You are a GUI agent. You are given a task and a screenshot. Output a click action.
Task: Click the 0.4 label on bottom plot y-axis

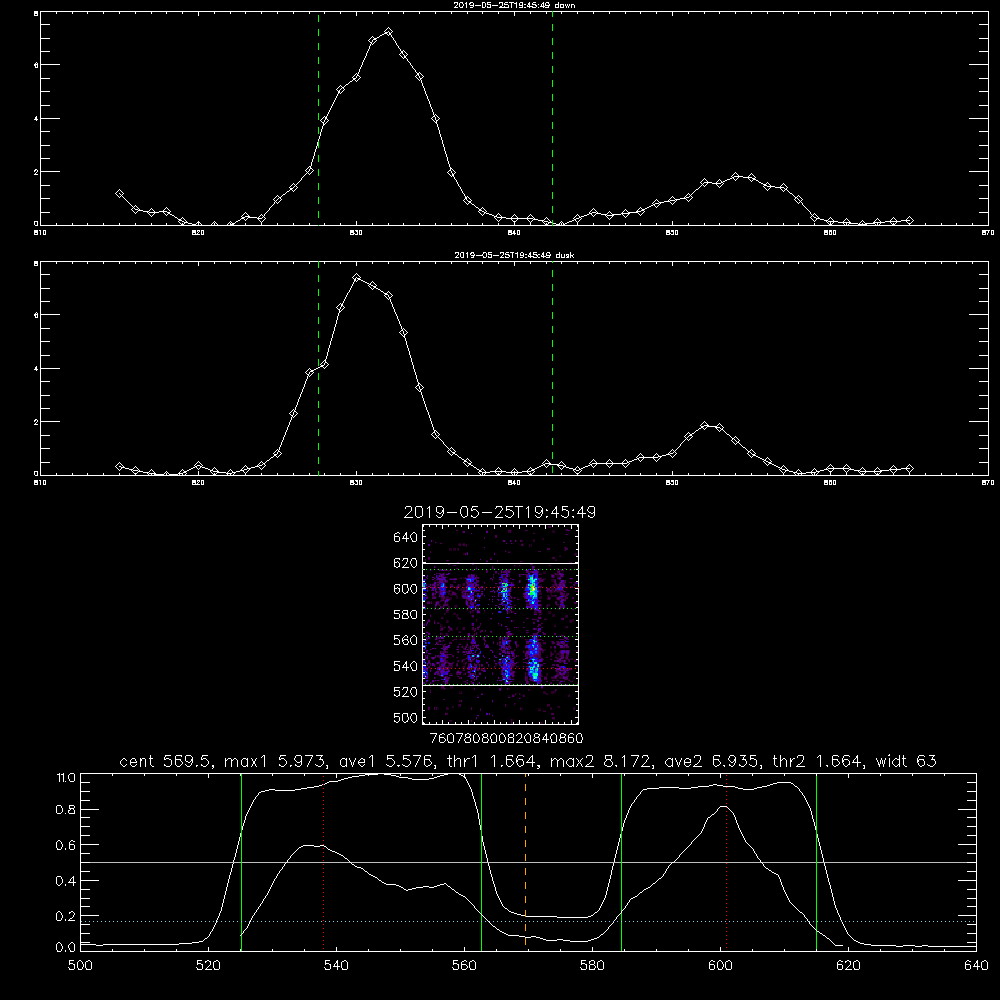[x=65, y=881]
